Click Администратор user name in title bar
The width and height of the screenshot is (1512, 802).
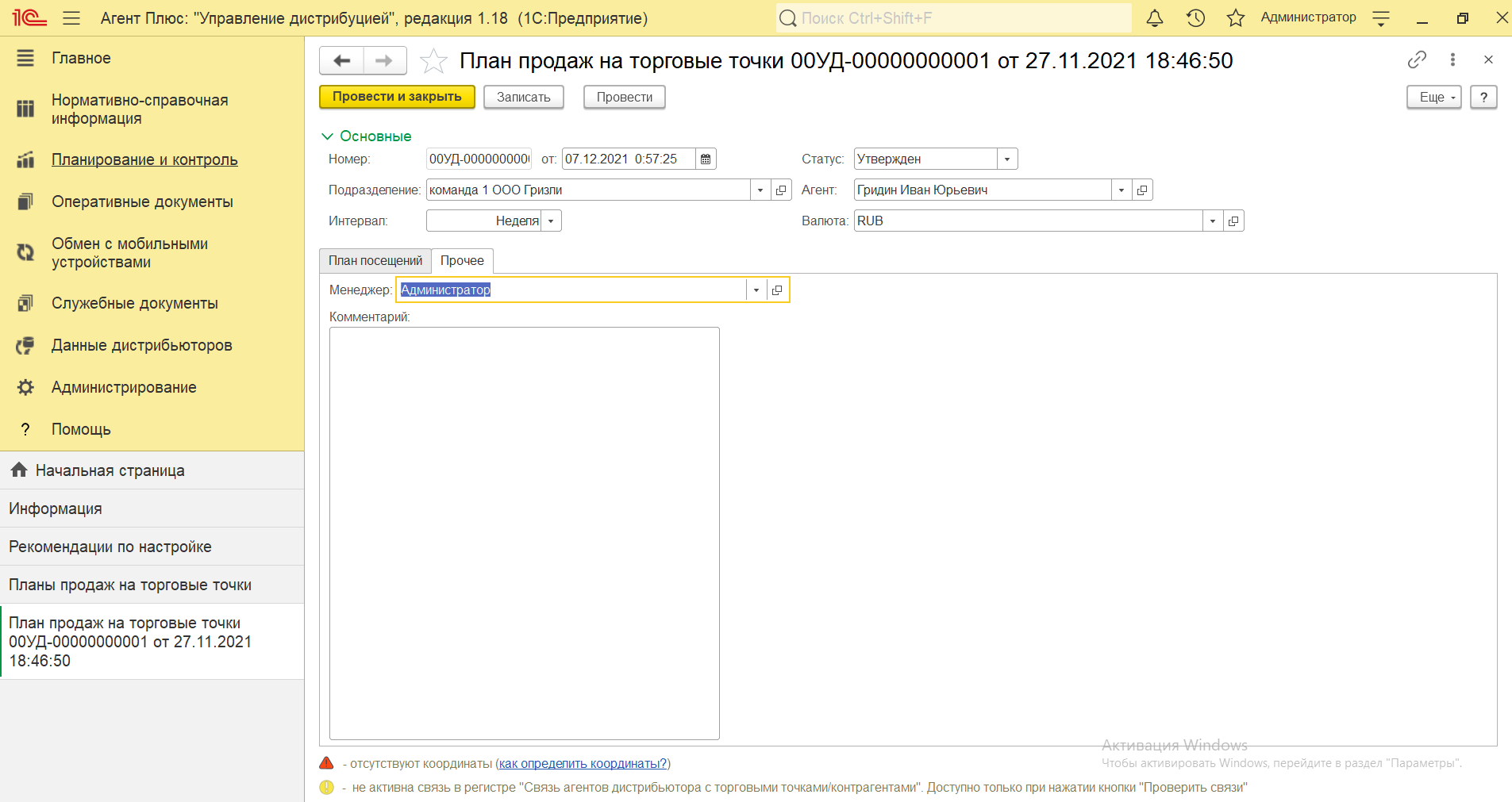(1308, 17)
